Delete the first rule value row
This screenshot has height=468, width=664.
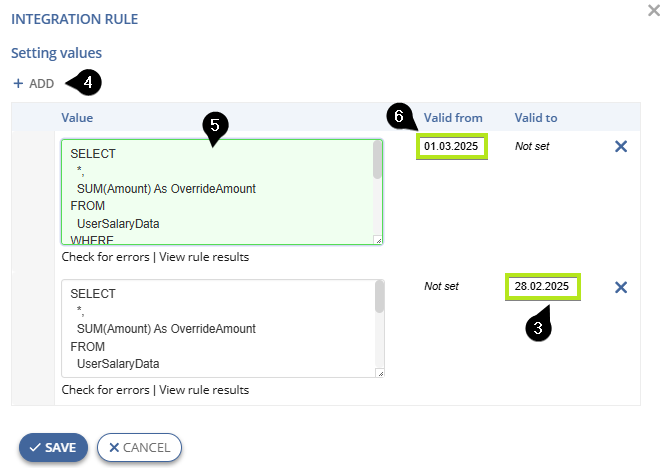click(x=621, y=147)
